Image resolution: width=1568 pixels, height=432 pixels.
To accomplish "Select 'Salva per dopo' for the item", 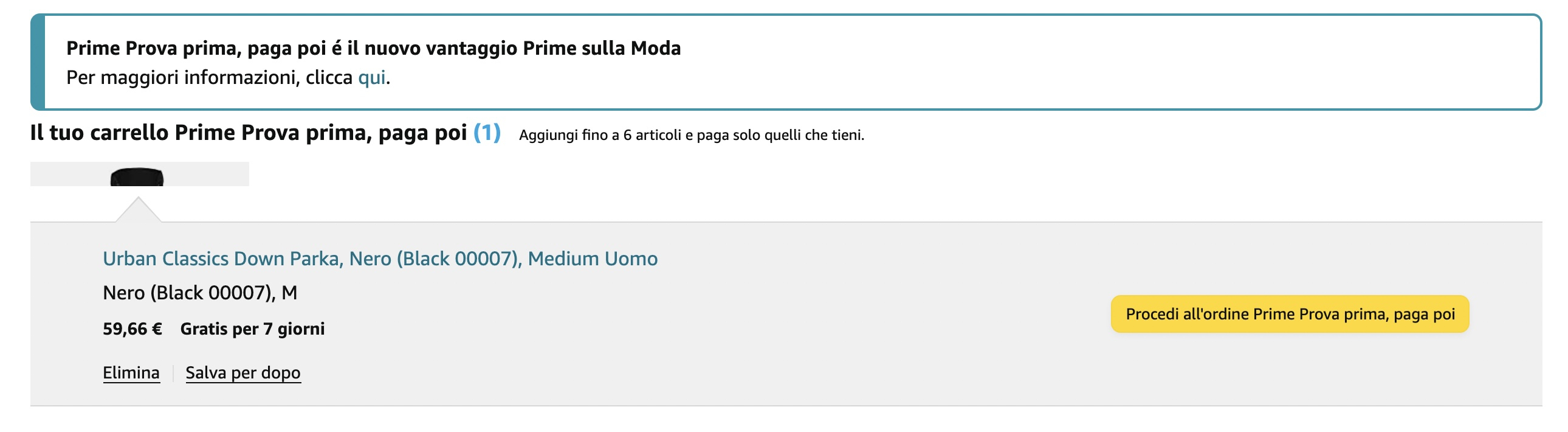I will (x=242, y=372).
